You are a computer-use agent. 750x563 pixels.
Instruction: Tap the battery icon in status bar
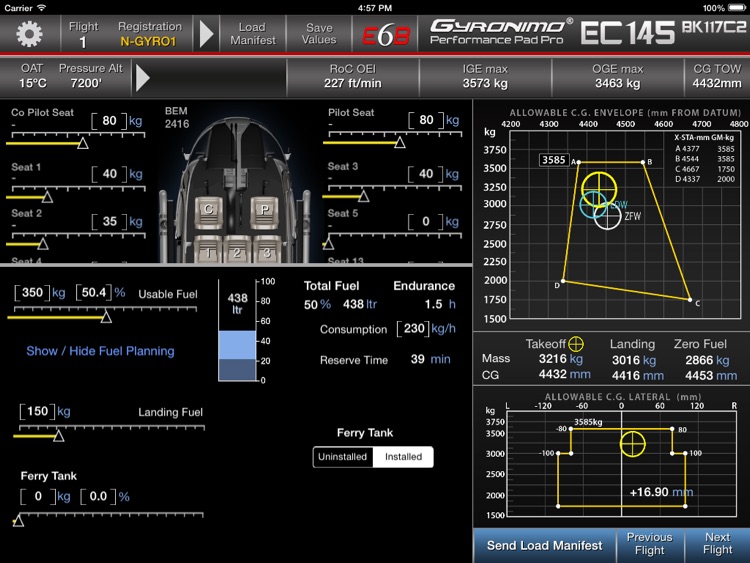(x=737, y=8)
